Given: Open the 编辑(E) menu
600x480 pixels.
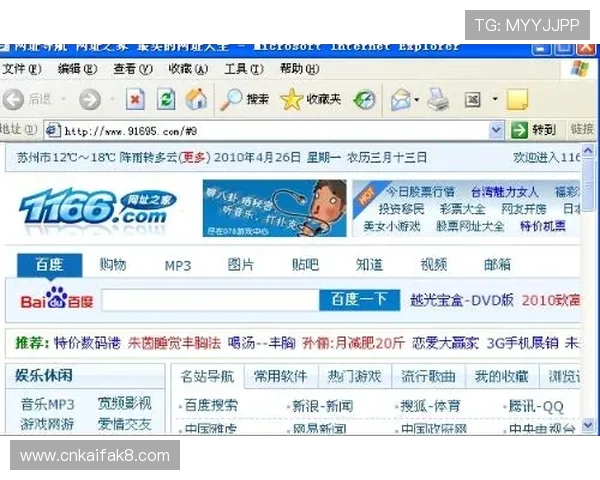Looking at the screenshot, I should 78,69.
